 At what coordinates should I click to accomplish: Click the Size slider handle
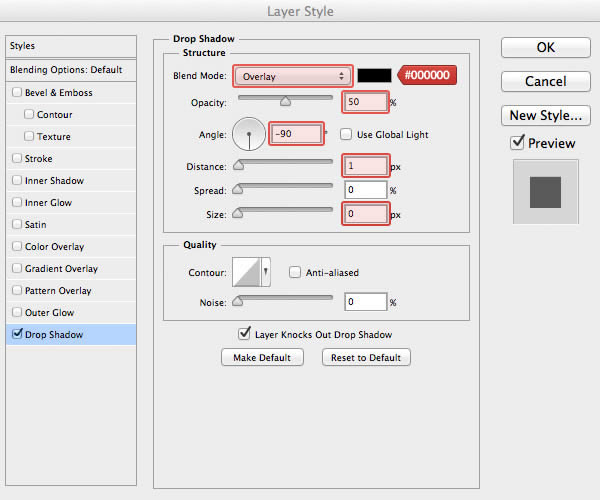pyautogui.click(x=238, y=213)
